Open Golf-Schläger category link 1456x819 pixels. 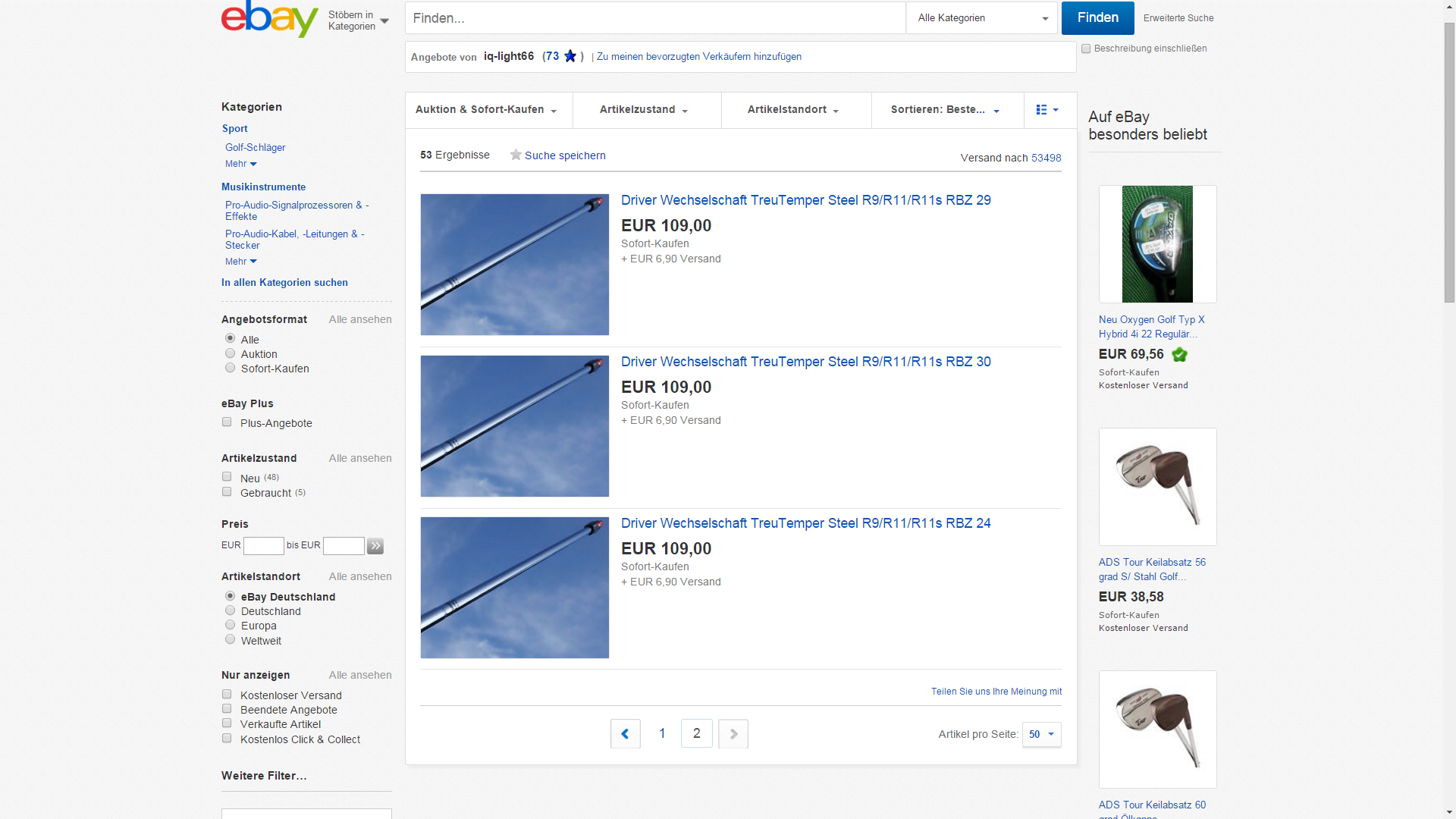tap(255, 148)
